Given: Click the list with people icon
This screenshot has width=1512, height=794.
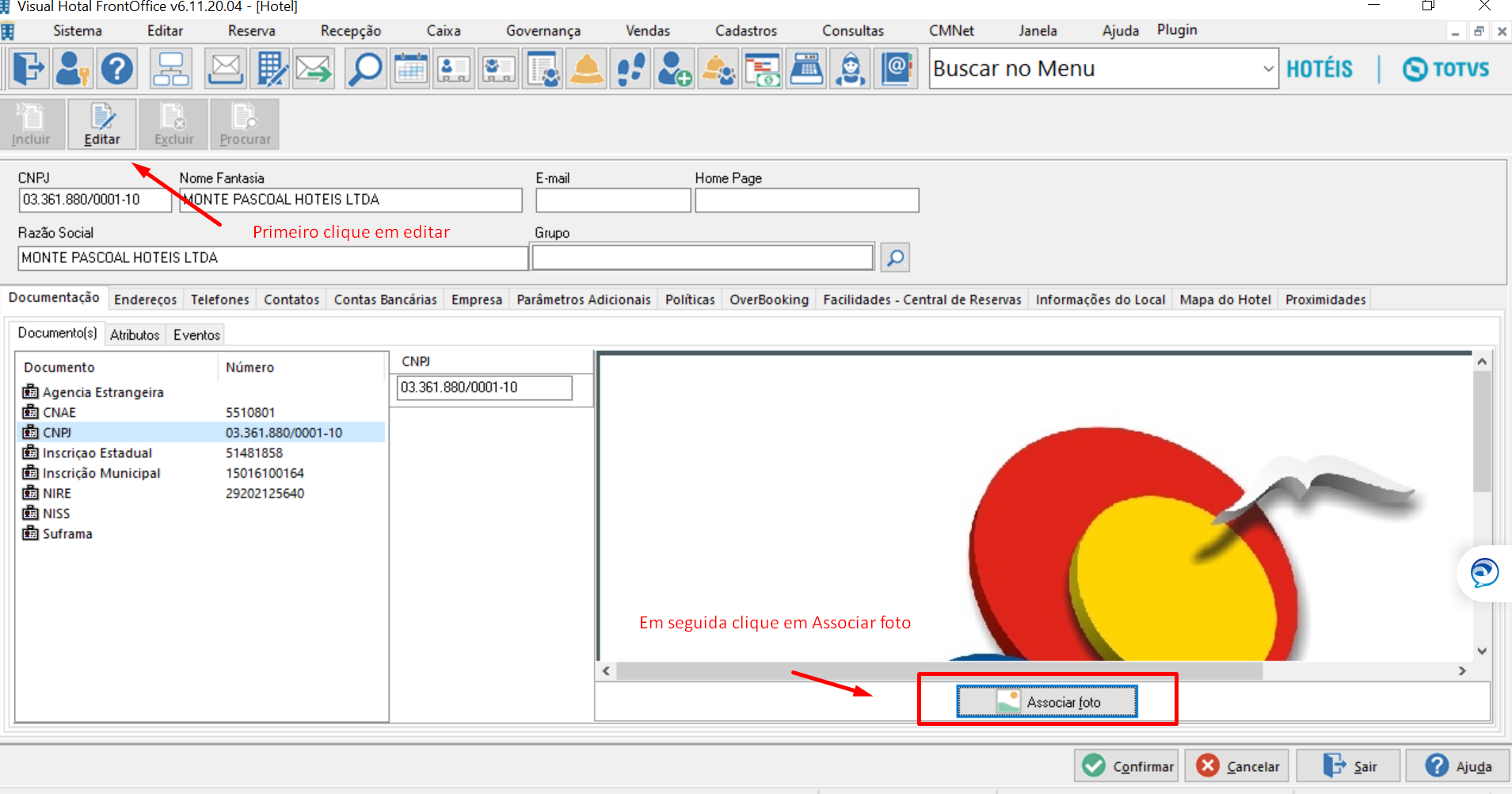Looking at the screenshot, I should click(x=543, y=69).
